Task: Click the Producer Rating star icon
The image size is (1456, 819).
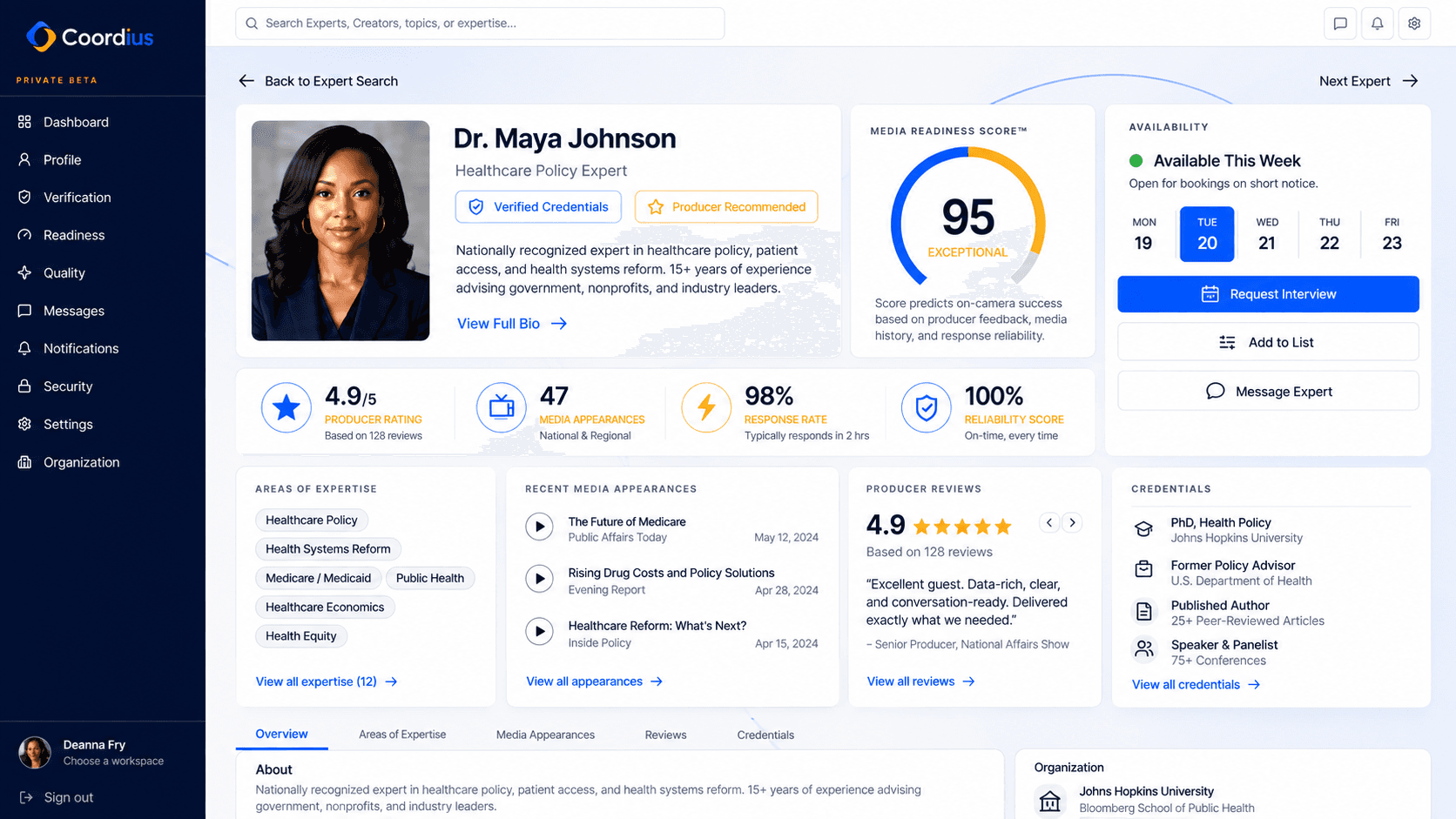Action: 286,407
